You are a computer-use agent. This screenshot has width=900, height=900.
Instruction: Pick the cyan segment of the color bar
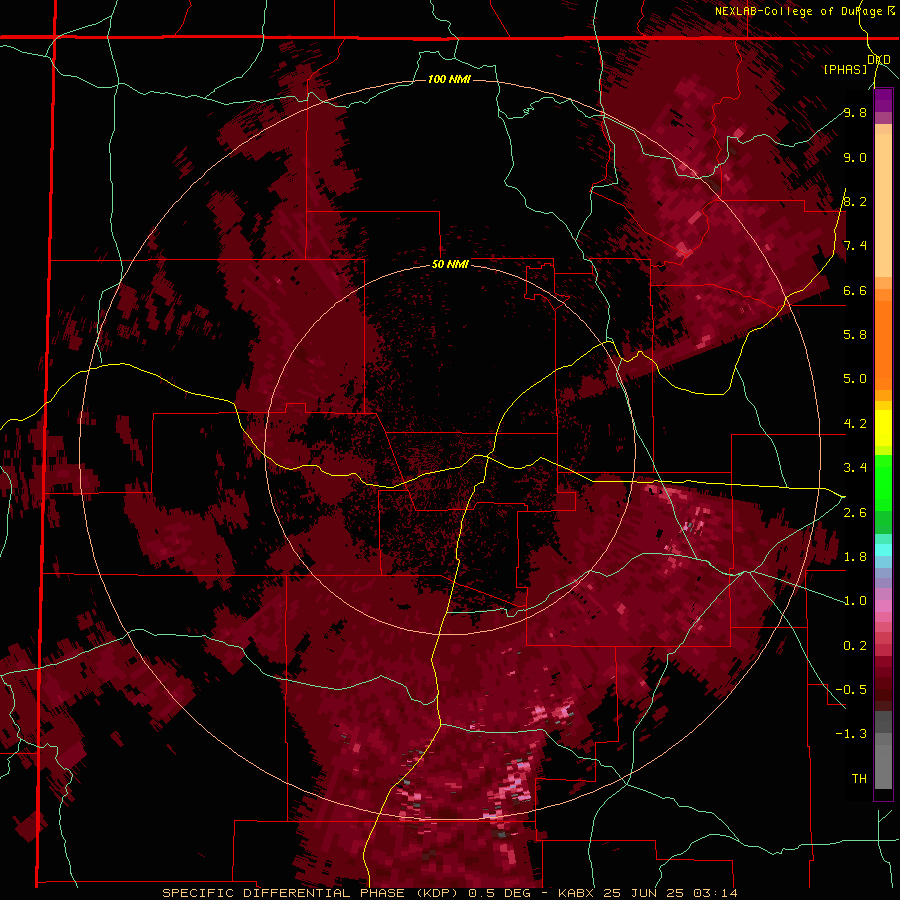click(883, 549)
